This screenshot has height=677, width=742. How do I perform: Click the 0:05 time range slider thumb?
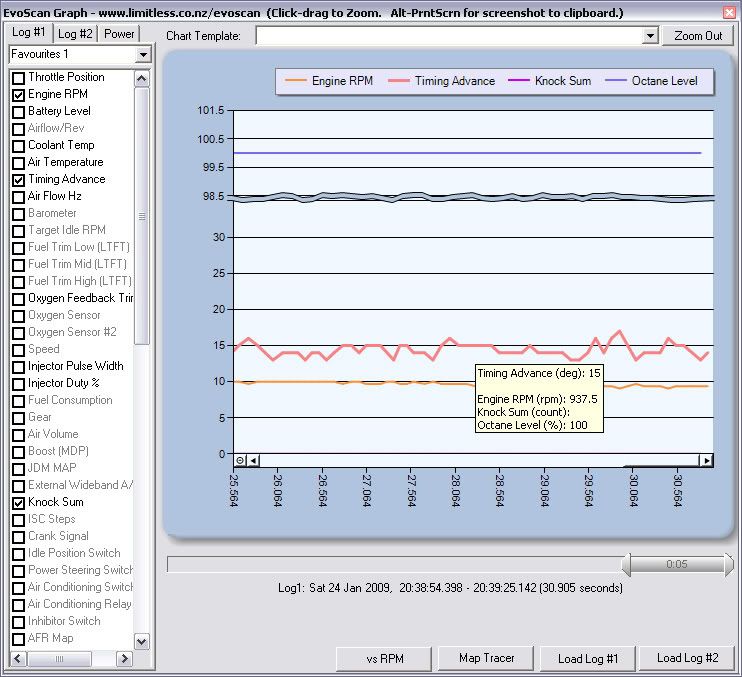tap(677, 564)
